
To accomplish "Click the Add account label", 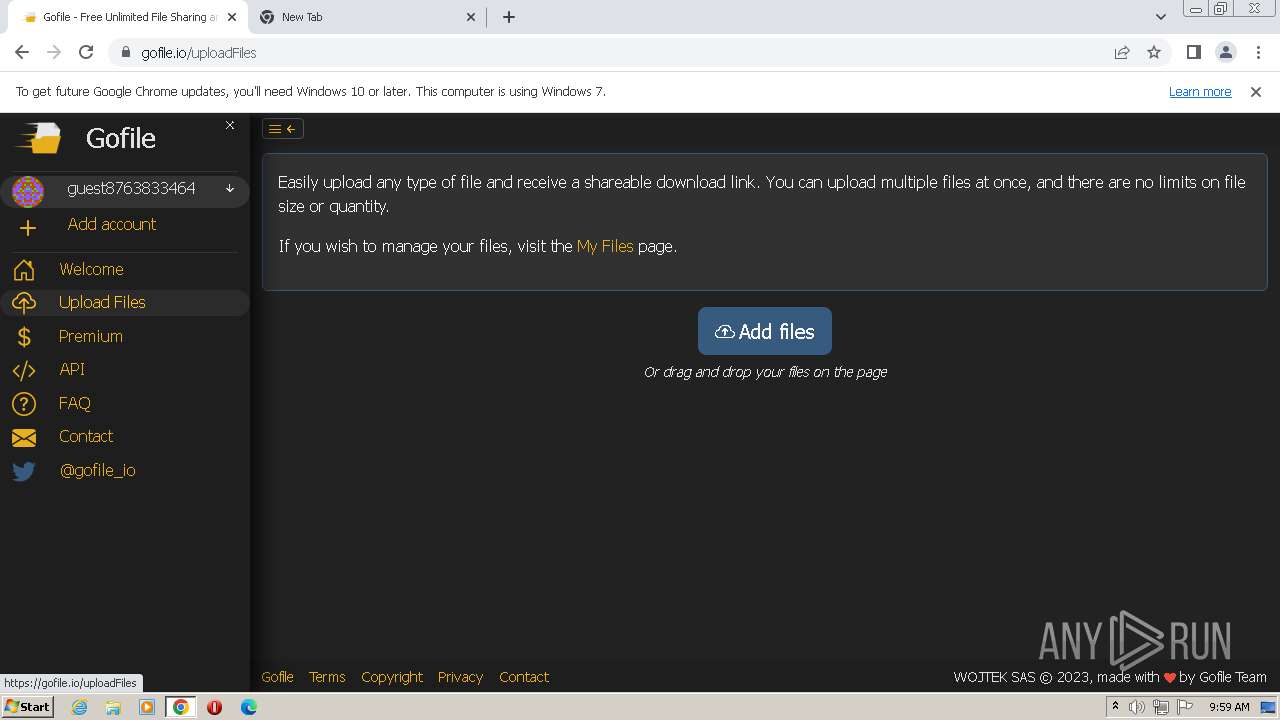I will [112, 224].
